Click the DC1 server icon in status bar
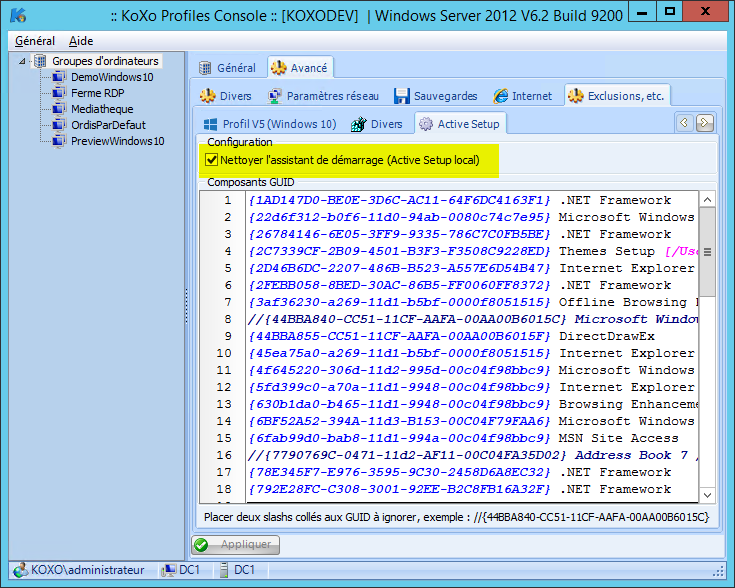 (224, 570)
